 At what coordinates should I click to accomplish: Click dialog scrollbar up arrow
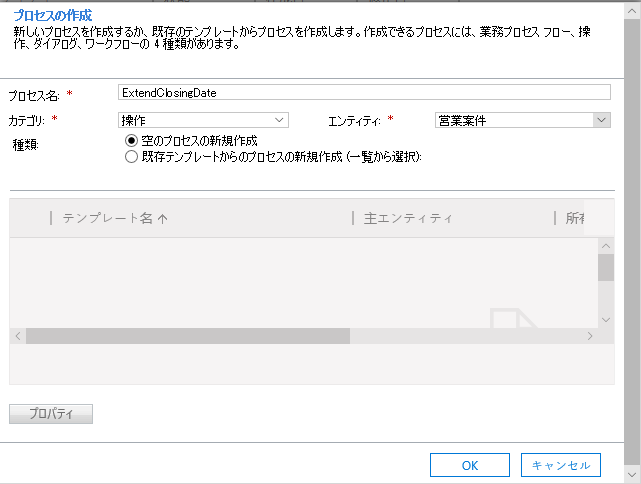point(632,11)
